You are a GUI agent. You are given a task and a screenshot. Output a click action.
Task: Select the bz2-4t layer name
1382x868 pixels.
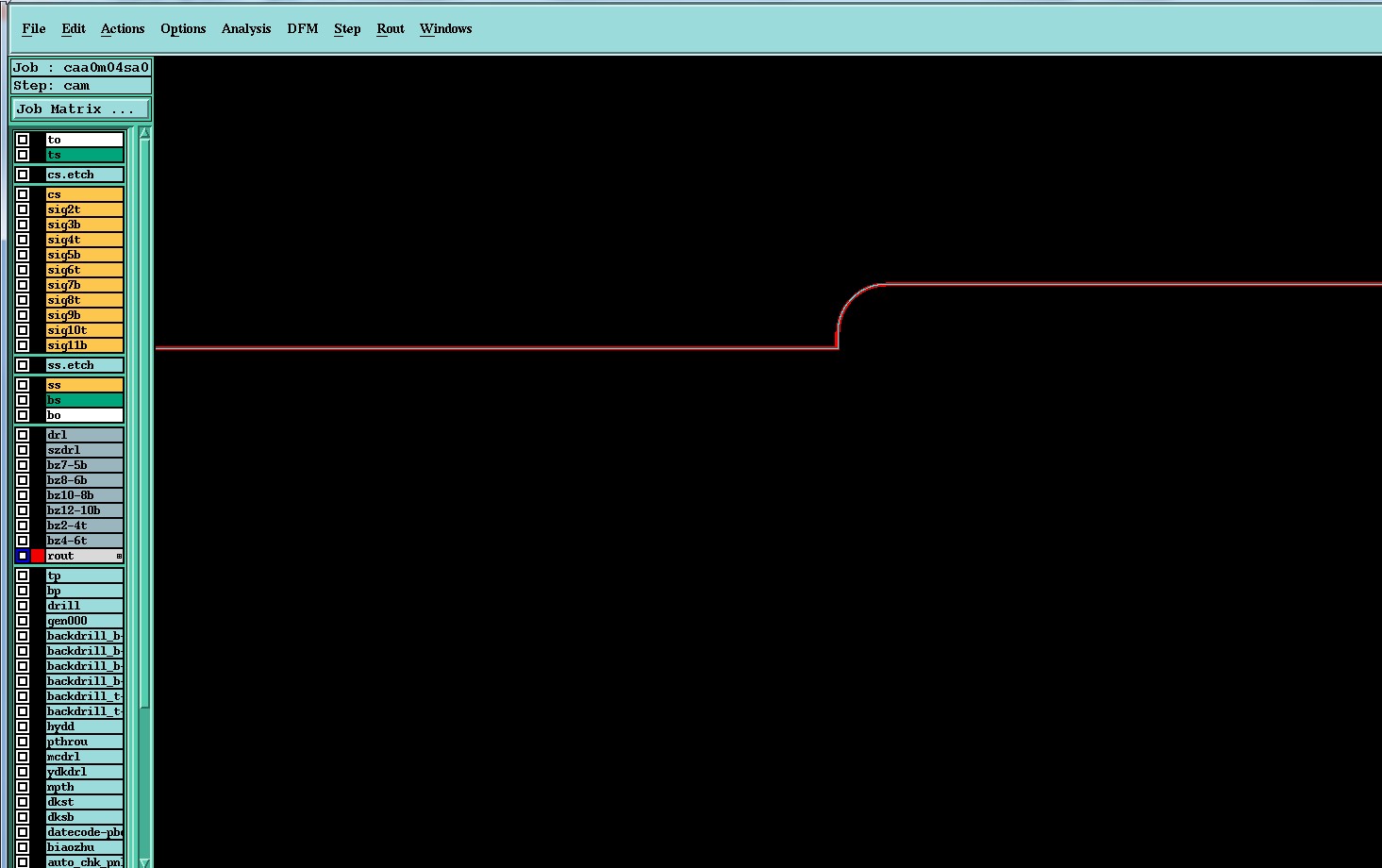tap(85, 526)
